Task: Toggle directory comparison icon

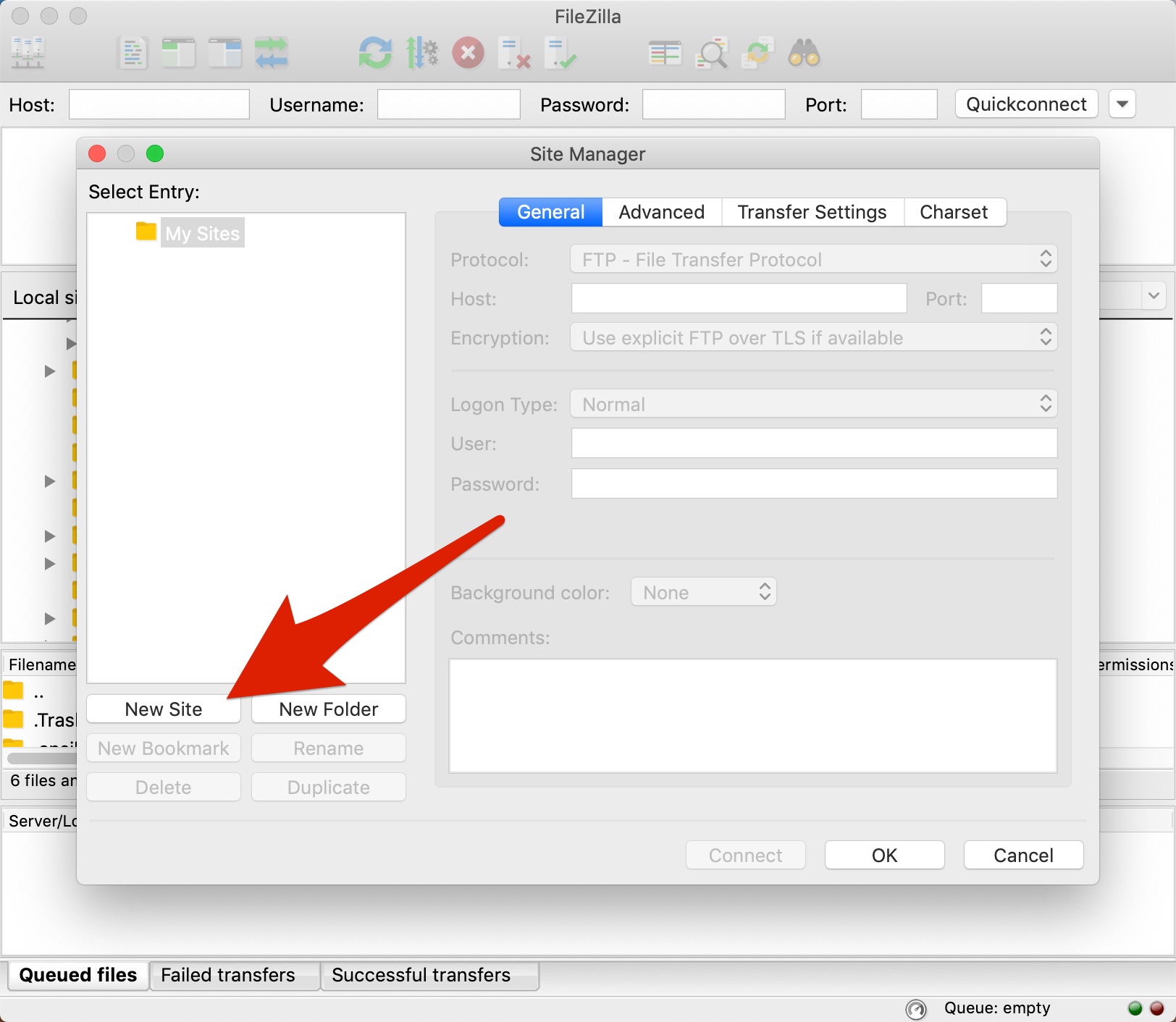Action: (x=711, y=53)
